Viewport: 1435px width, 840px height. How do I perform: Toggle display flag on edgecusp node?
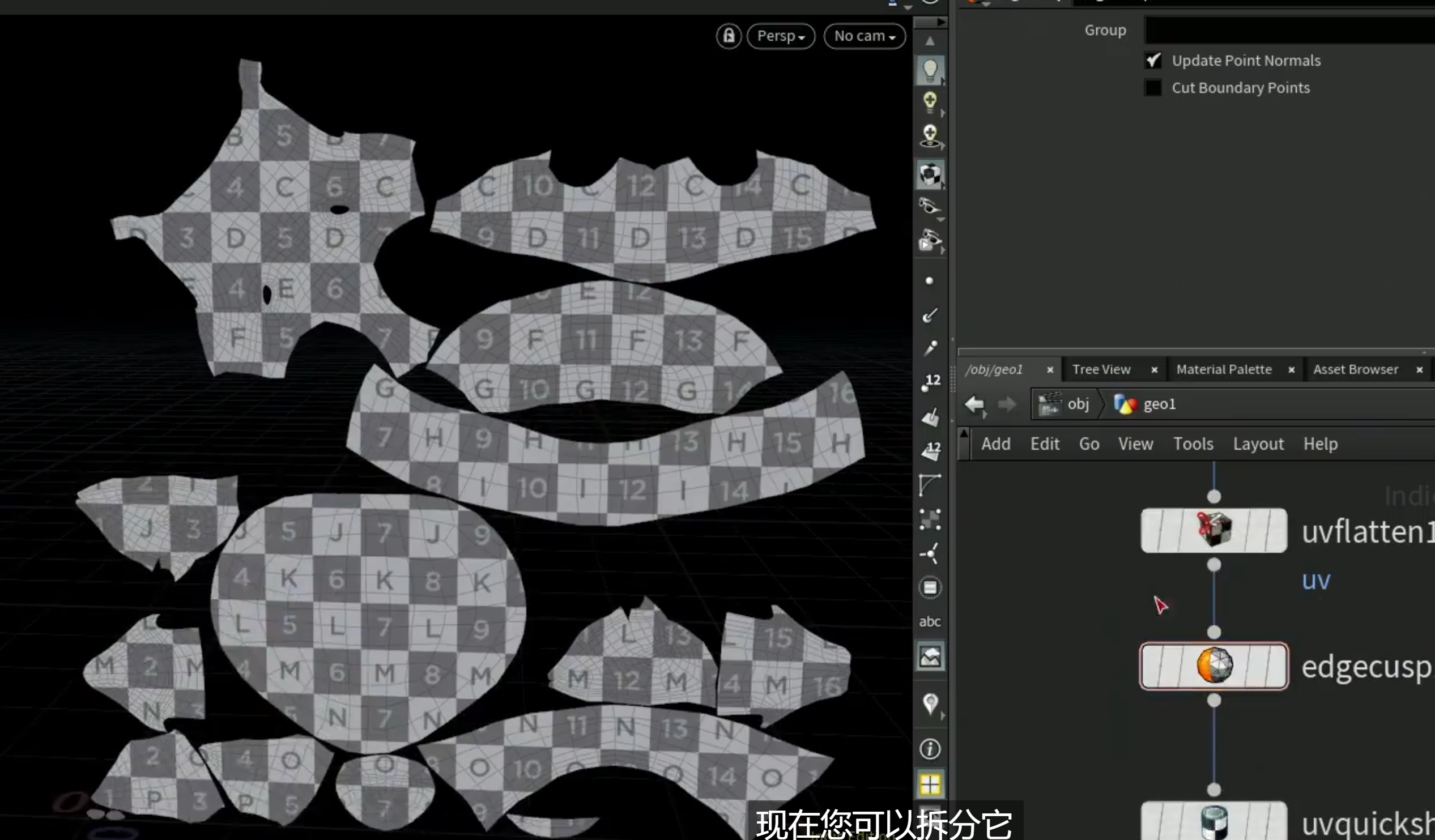[x=1277, y=666]
